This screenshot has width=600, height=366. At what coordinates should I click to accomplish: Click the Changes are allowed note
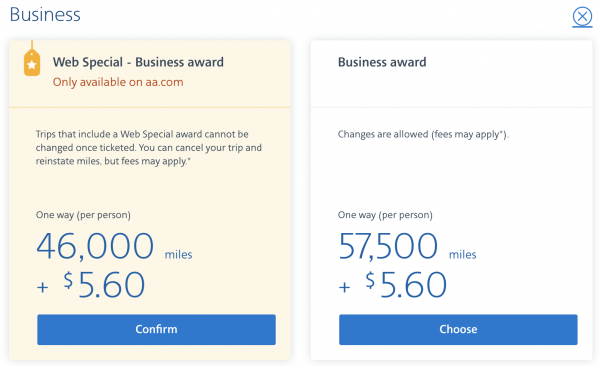(x=423, y=134)
